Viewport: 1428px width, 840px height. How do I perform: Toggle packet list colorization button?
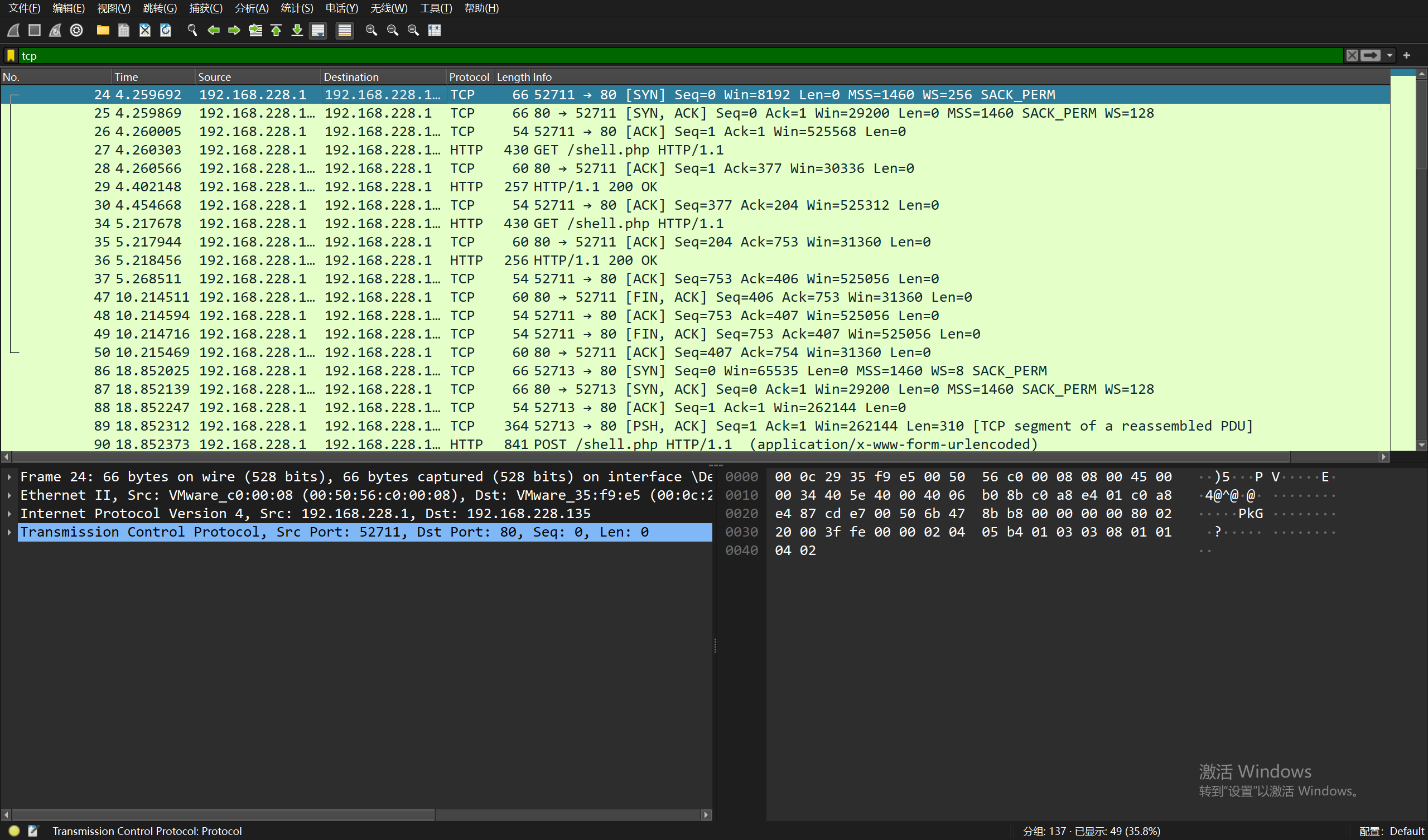345,30
